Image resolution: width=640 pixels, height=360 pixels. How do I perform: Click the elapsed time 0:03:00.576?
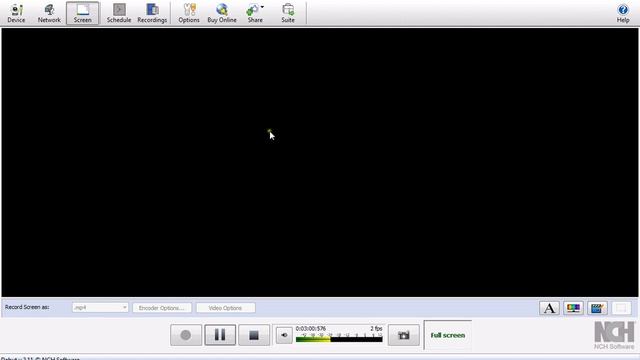pyautogui.click(x=311, y=329)
